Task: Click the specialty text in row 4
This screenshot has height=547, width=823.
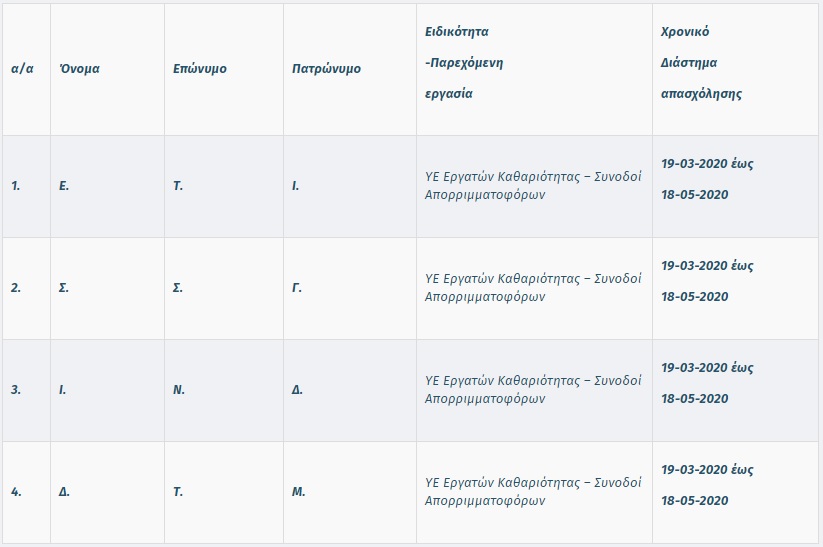Action: point(533,491)
